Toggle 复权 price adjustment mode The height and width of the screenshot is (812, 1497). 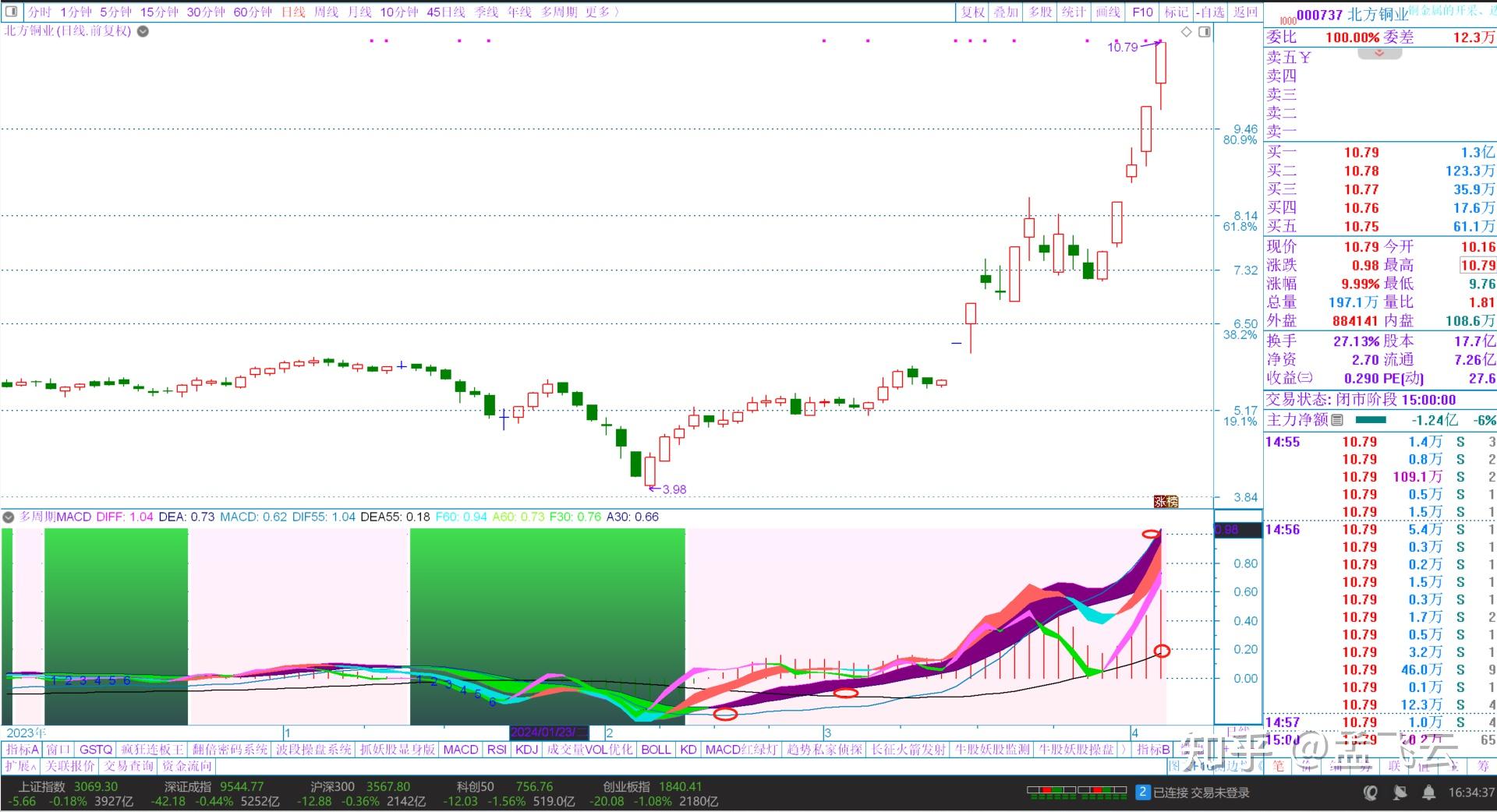point(972,12)
